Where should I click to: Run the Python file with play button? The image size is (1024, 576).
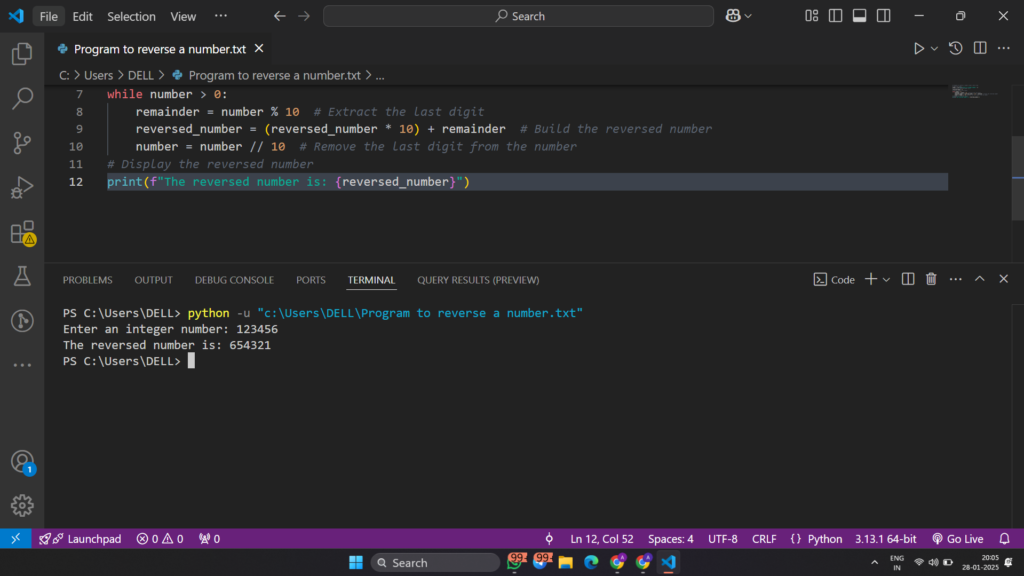(x=918, y=49)
